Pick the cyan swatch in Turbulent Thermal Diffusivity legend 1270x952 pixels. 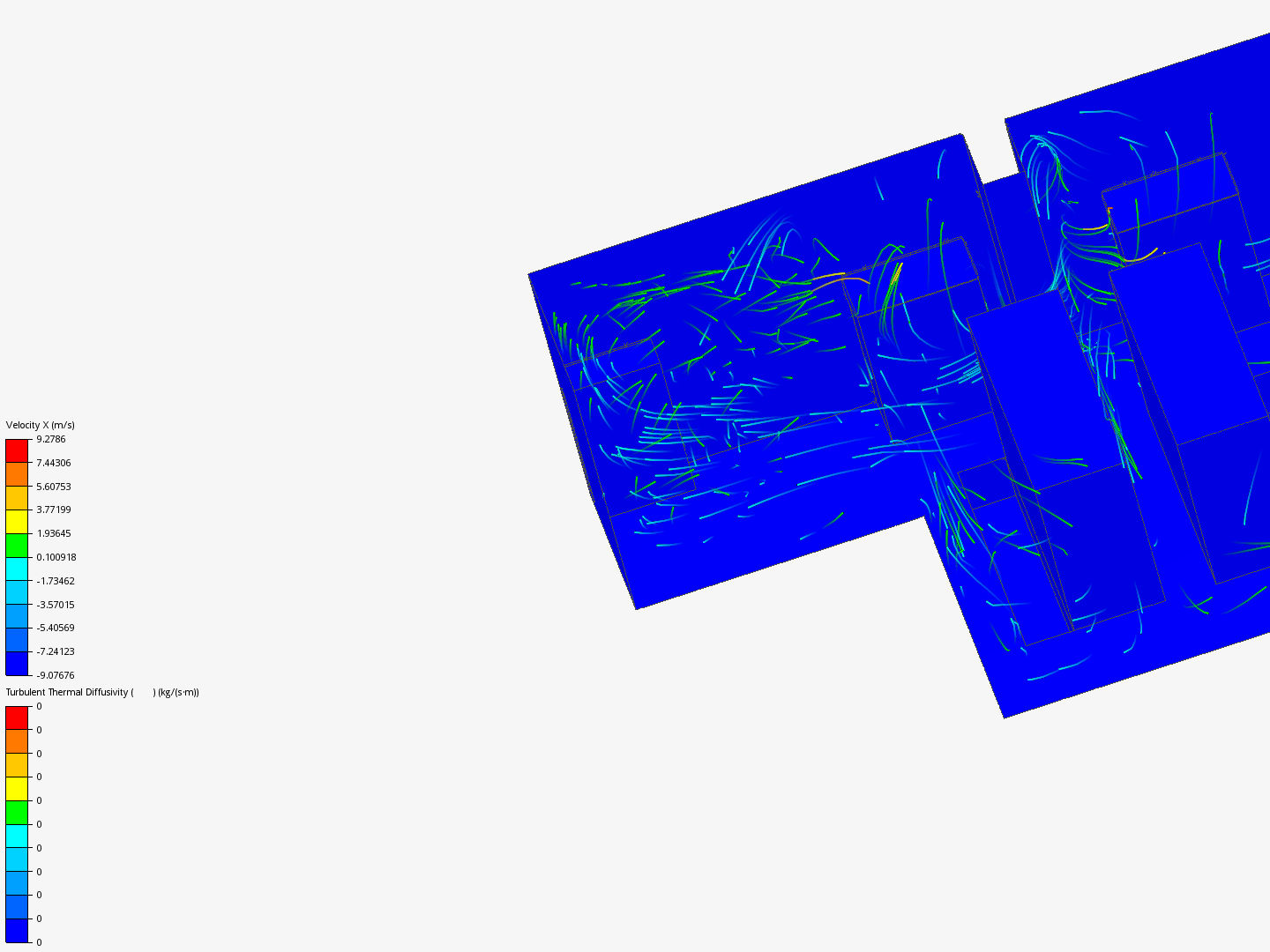(x=17, y=836)
